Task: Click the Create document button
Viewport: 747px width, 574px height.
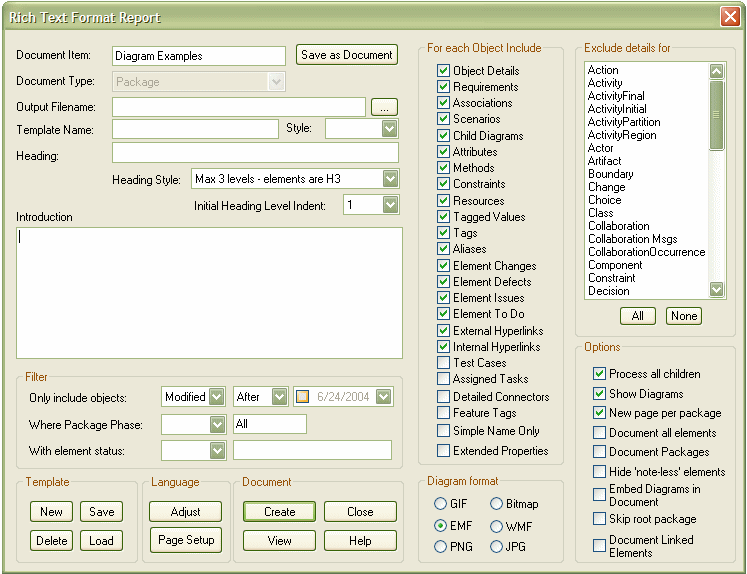Action: point(280,511)
